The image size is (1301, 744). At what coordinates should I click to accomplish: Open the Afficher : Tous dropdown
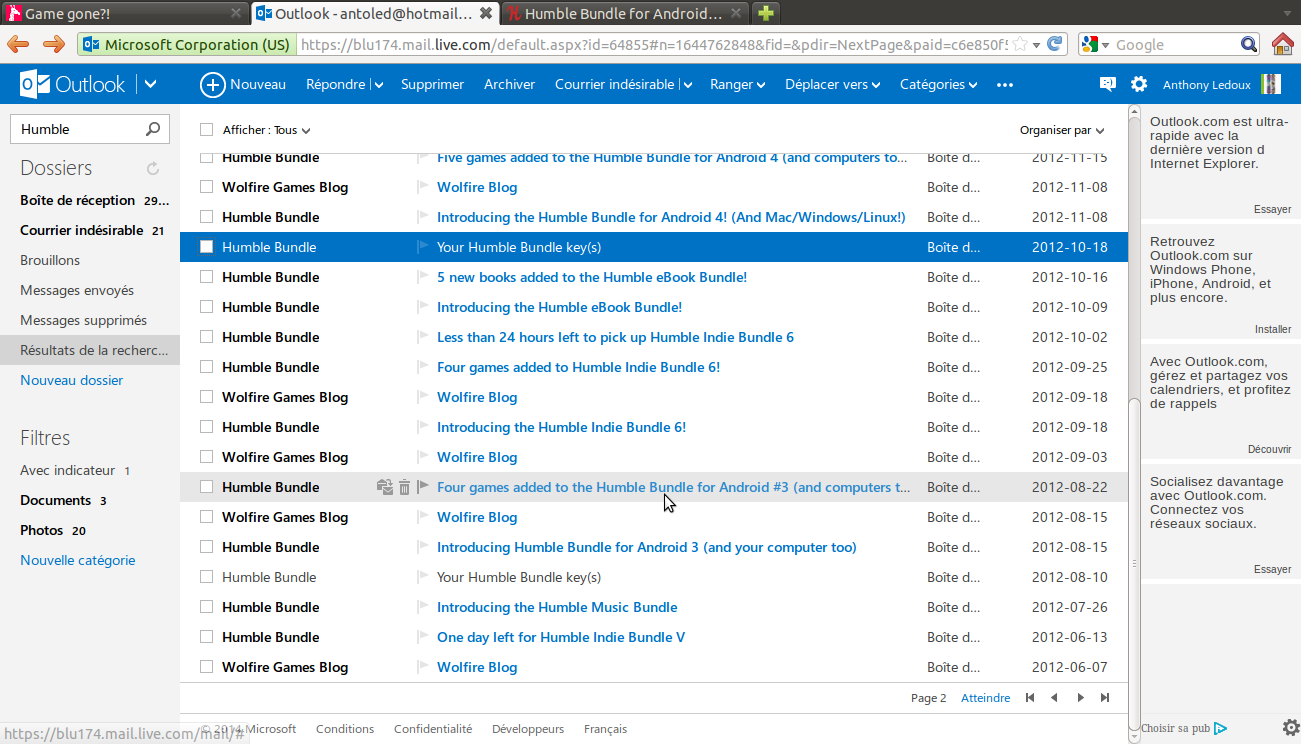[266, 130]
